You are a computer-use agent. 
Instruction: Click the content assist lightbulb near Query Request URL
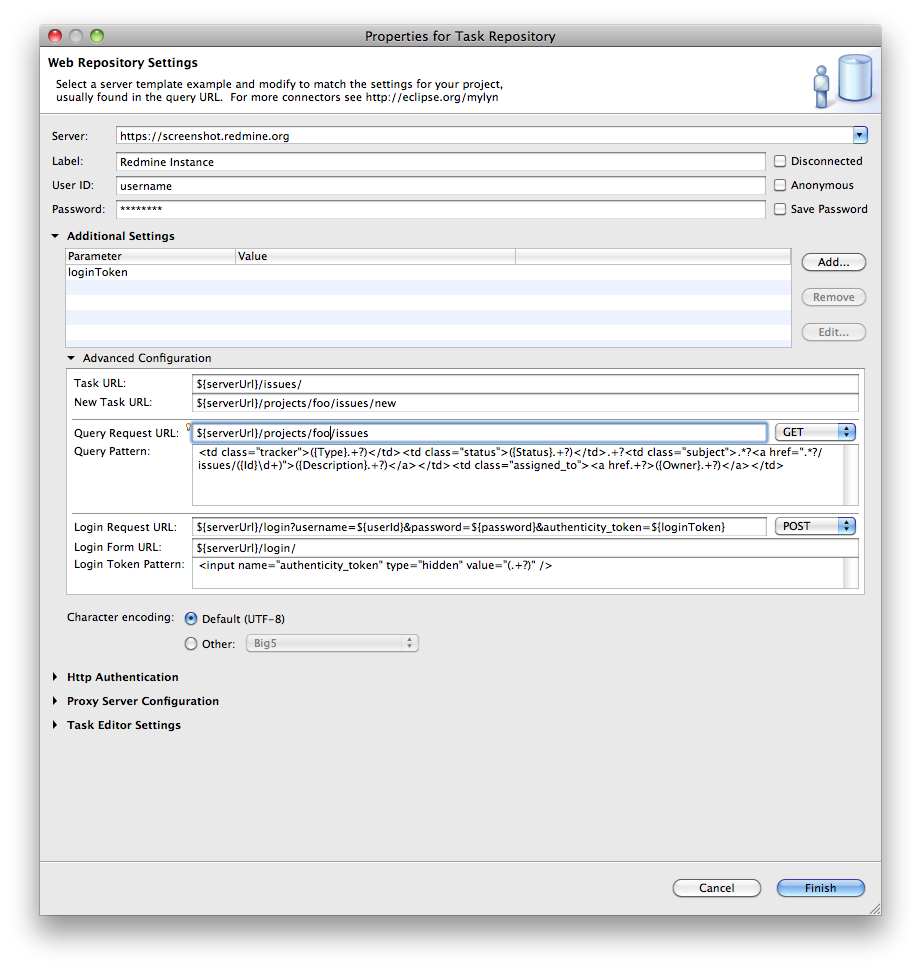[188, 426]
